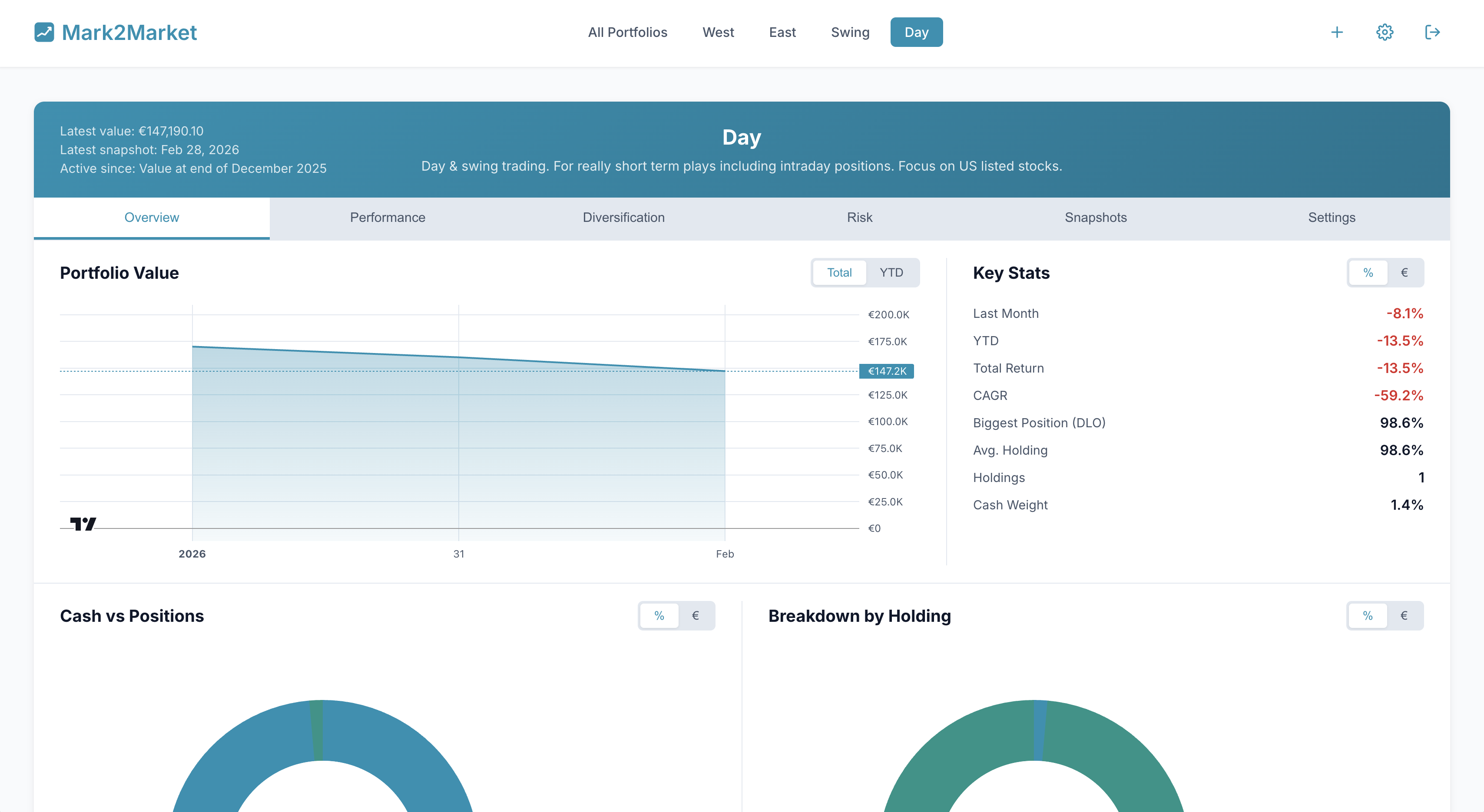
Task: Set Cash vs Positions to percent
Action: click(659, 616)
